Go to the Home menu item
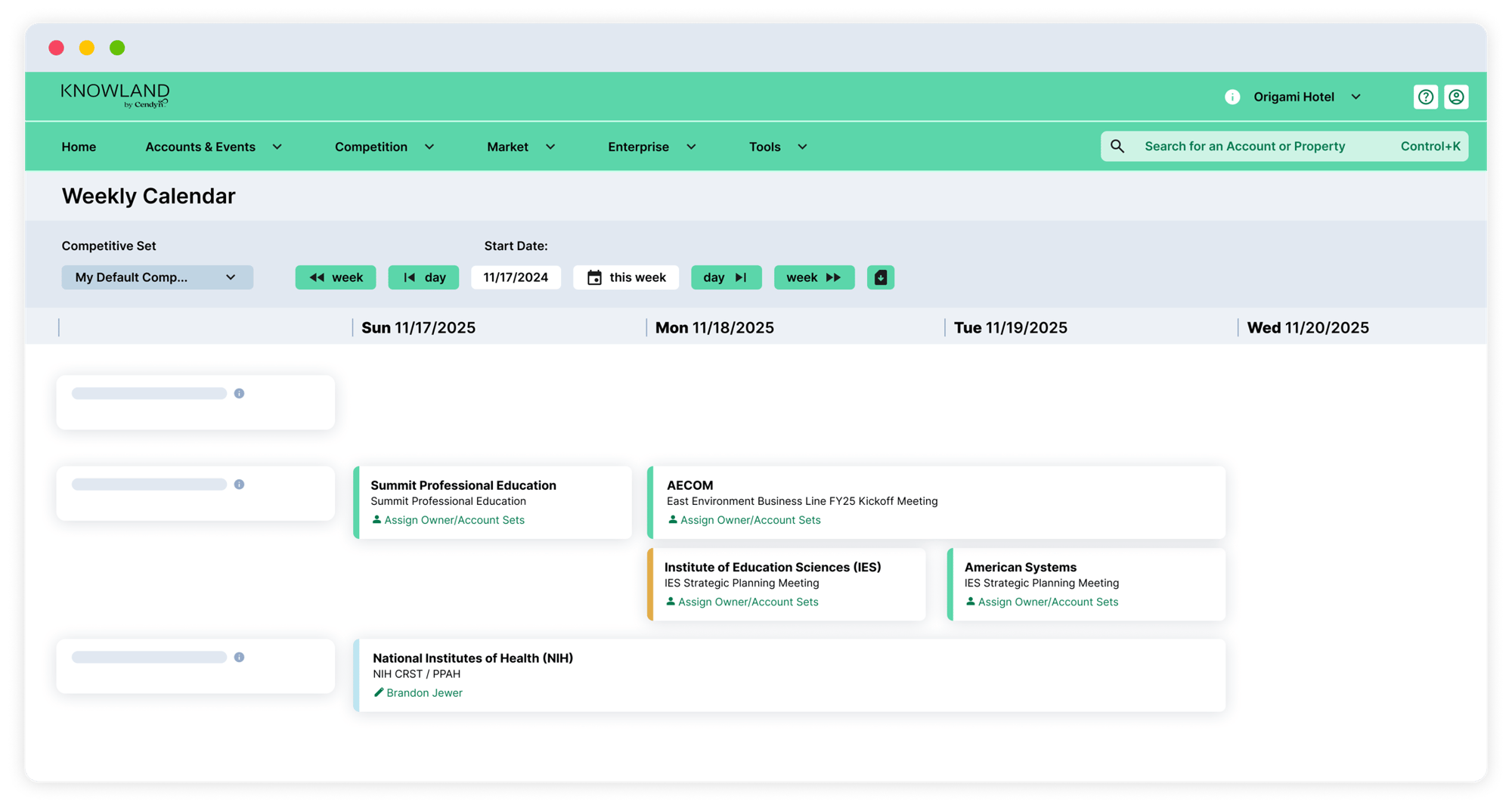Image resolution: width=1512 pixels, height=808 pixels. click(x=79, y=147)
